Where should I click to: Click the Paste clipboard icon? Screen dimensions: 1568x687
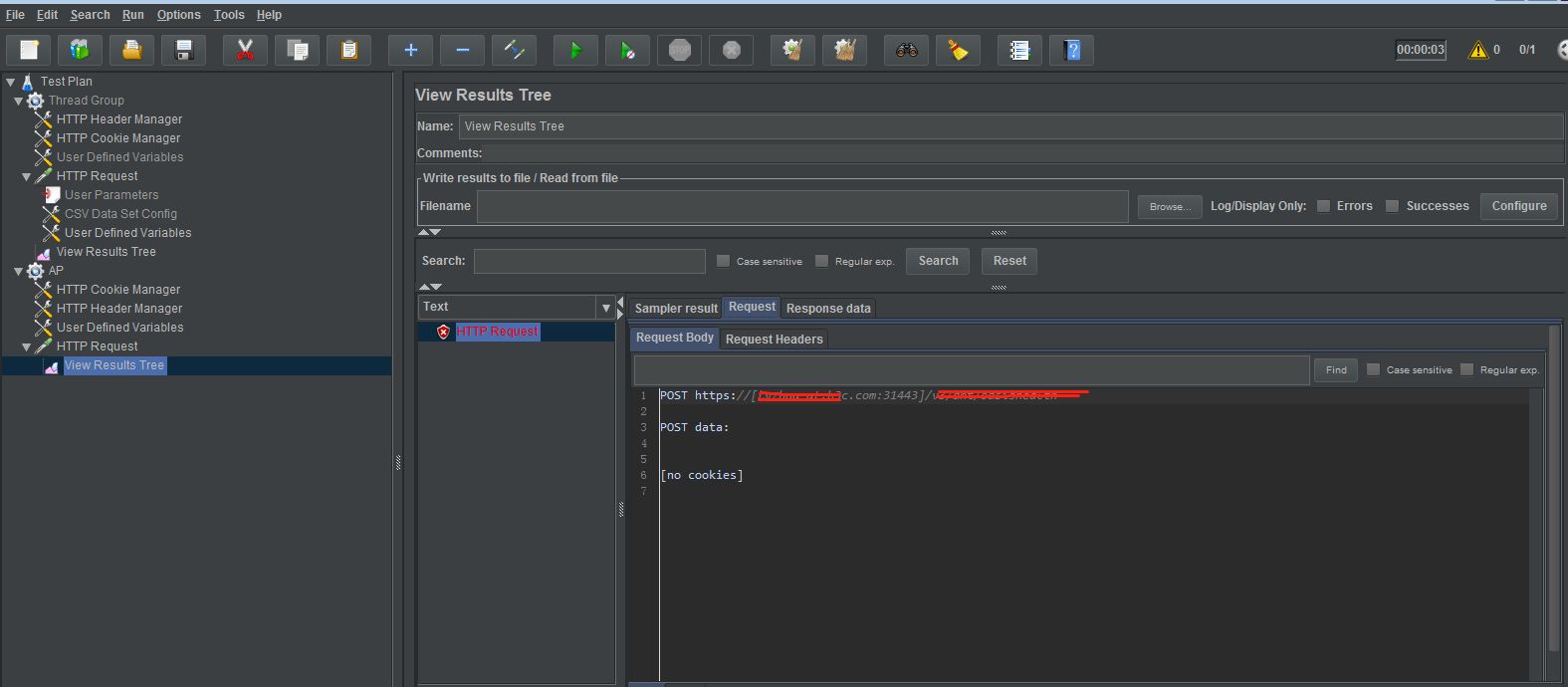[x=348, y=50]
